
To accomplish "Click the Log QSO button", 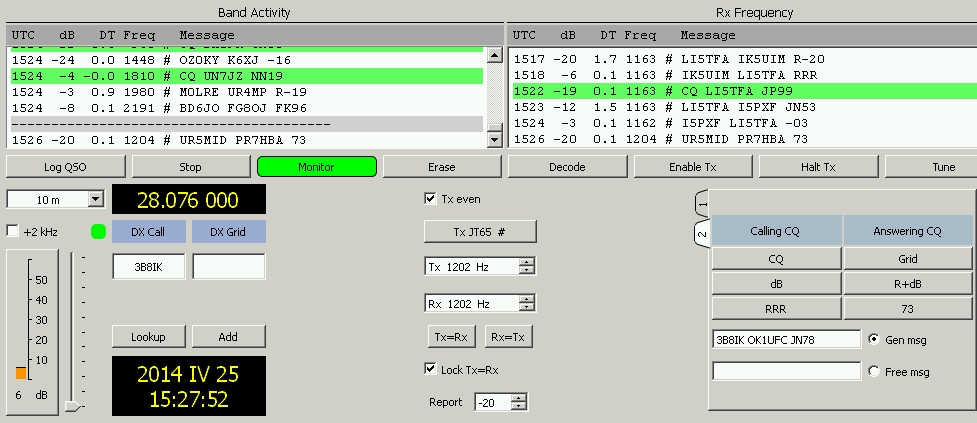I will [65, 167].
